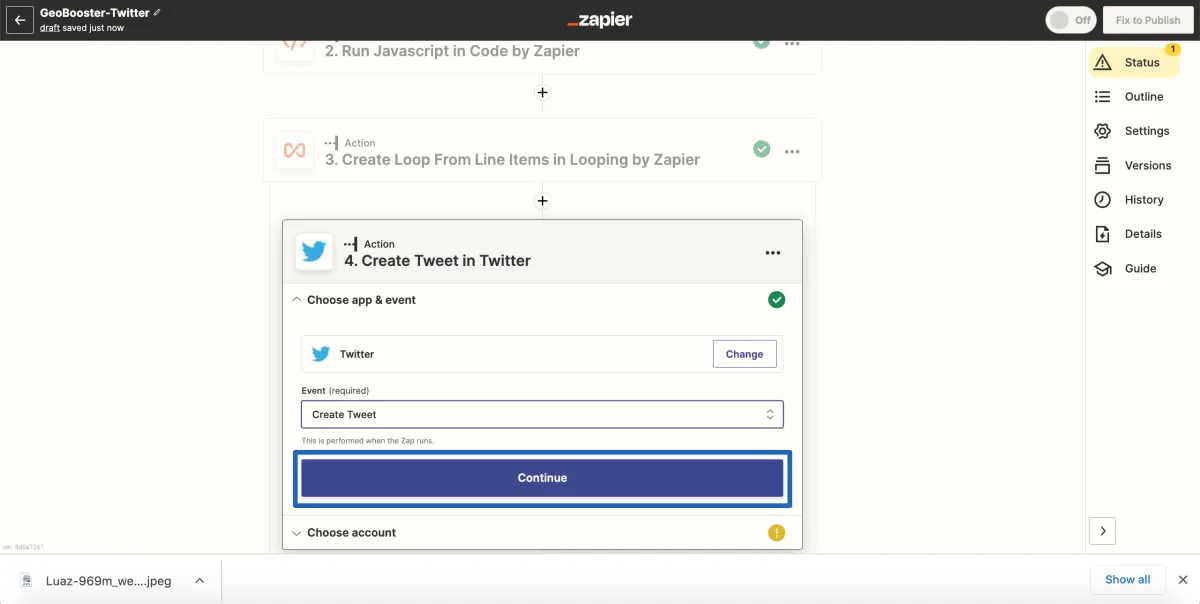1200x604 pixels.
Task: Click the Fix to Publish button
Action: point(1148,20)
